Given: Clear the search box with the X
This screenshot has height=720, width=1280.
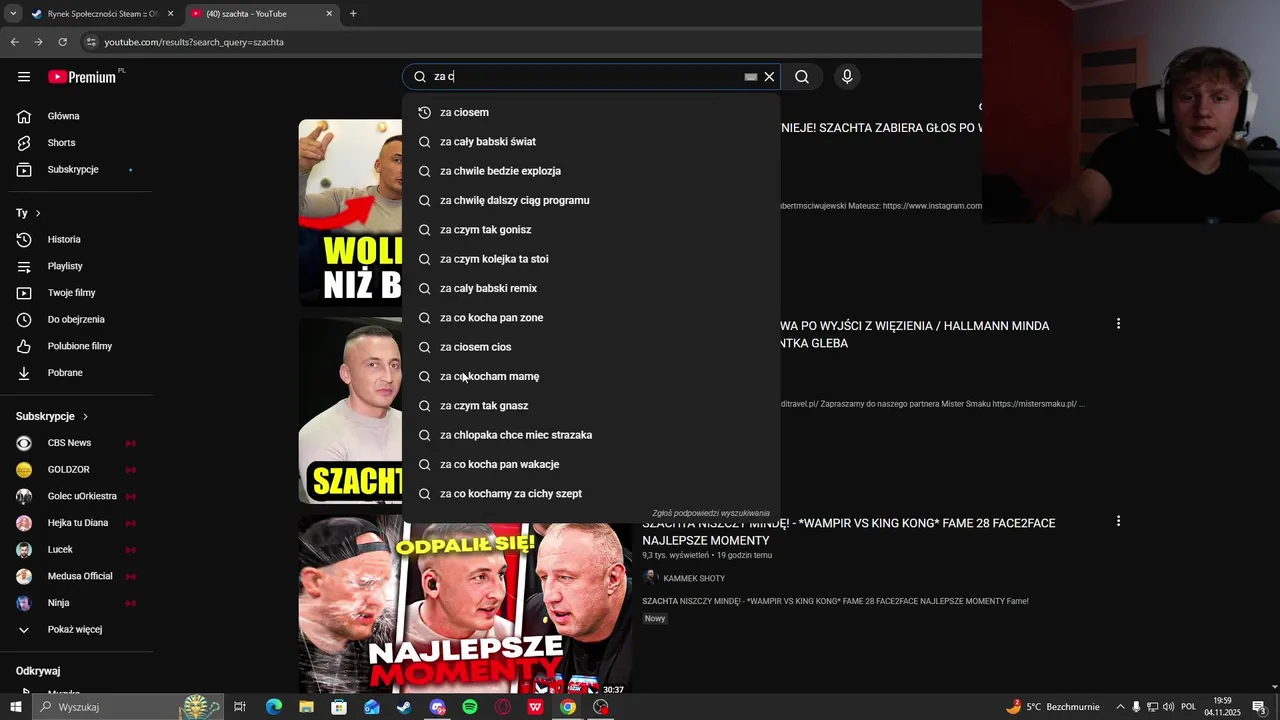Looking at the screenshot, I should [x=769, y=77].
